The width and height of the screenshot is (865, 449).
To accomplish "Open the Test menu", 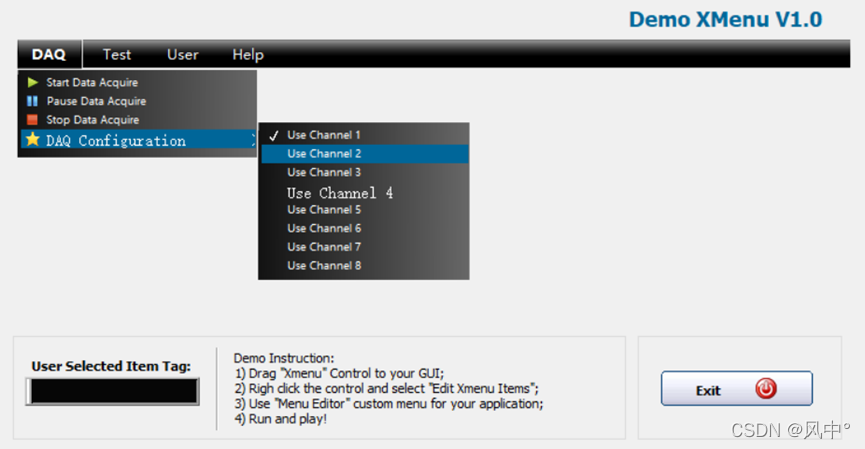I will point(117,55).
